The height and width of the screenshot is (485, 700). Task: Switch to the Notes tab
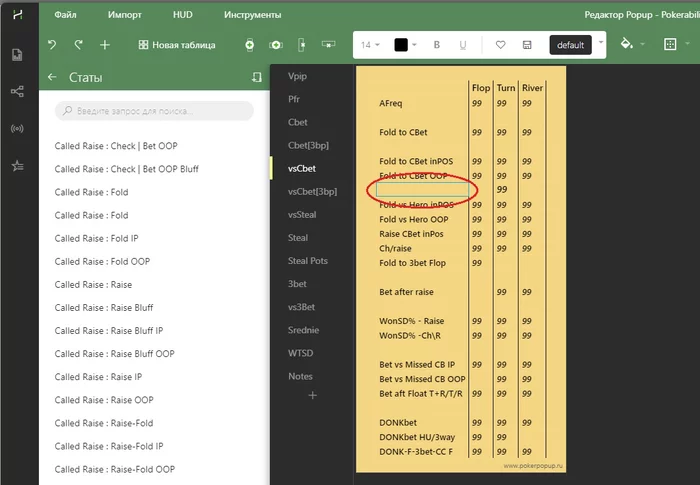(x=300, y=376)
